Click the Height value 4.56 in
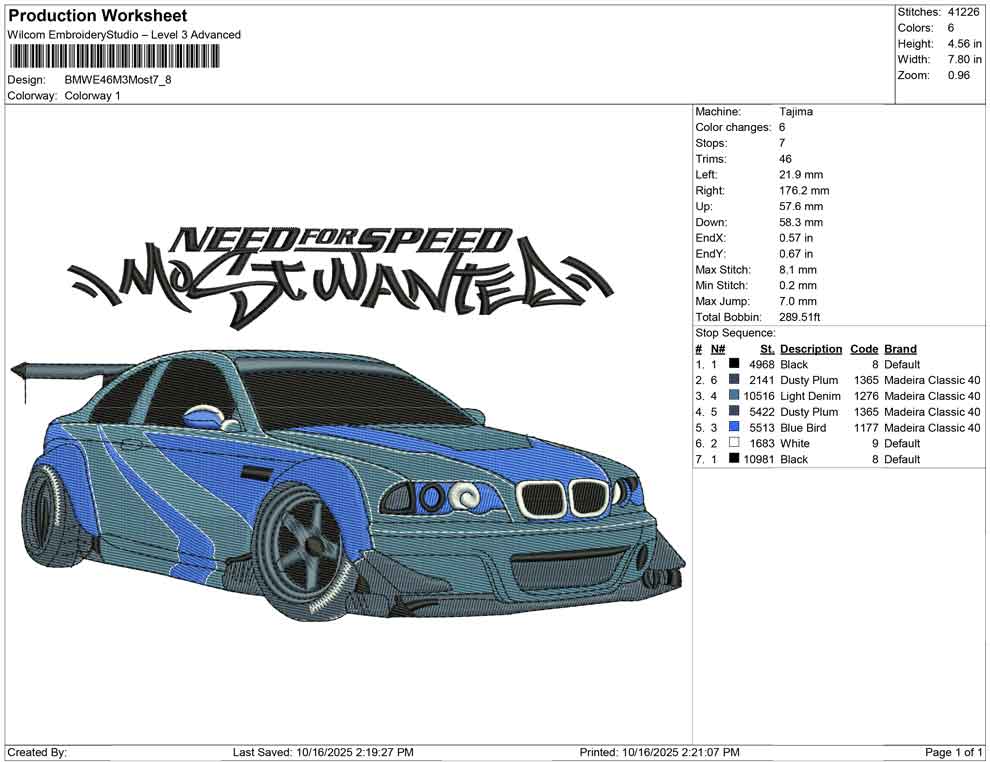The height and width of the screenshot is (762, 990). coord(964,44)
